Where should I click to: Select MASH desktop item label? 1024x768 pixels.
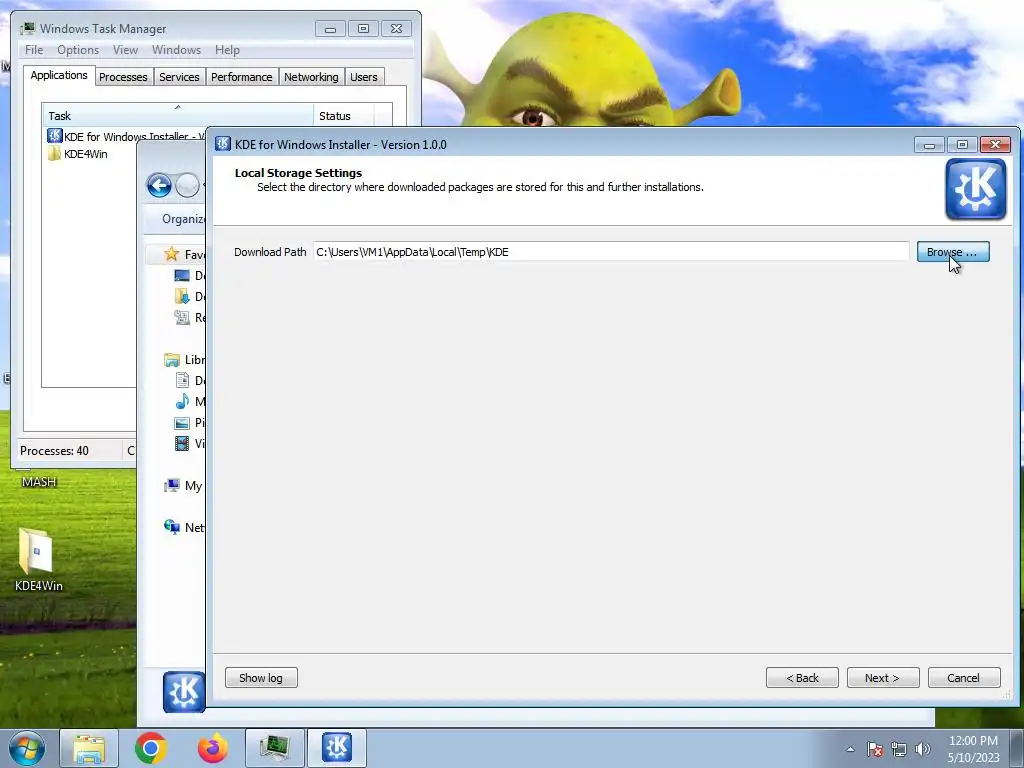39,482
